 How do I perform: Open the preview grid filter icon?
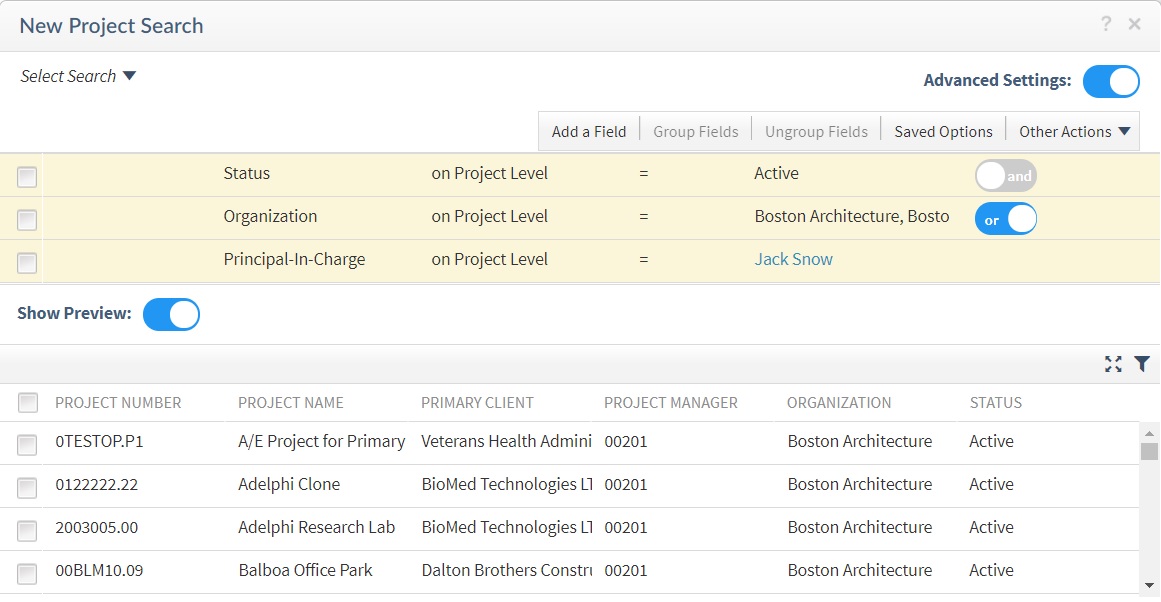point(1142,364)
